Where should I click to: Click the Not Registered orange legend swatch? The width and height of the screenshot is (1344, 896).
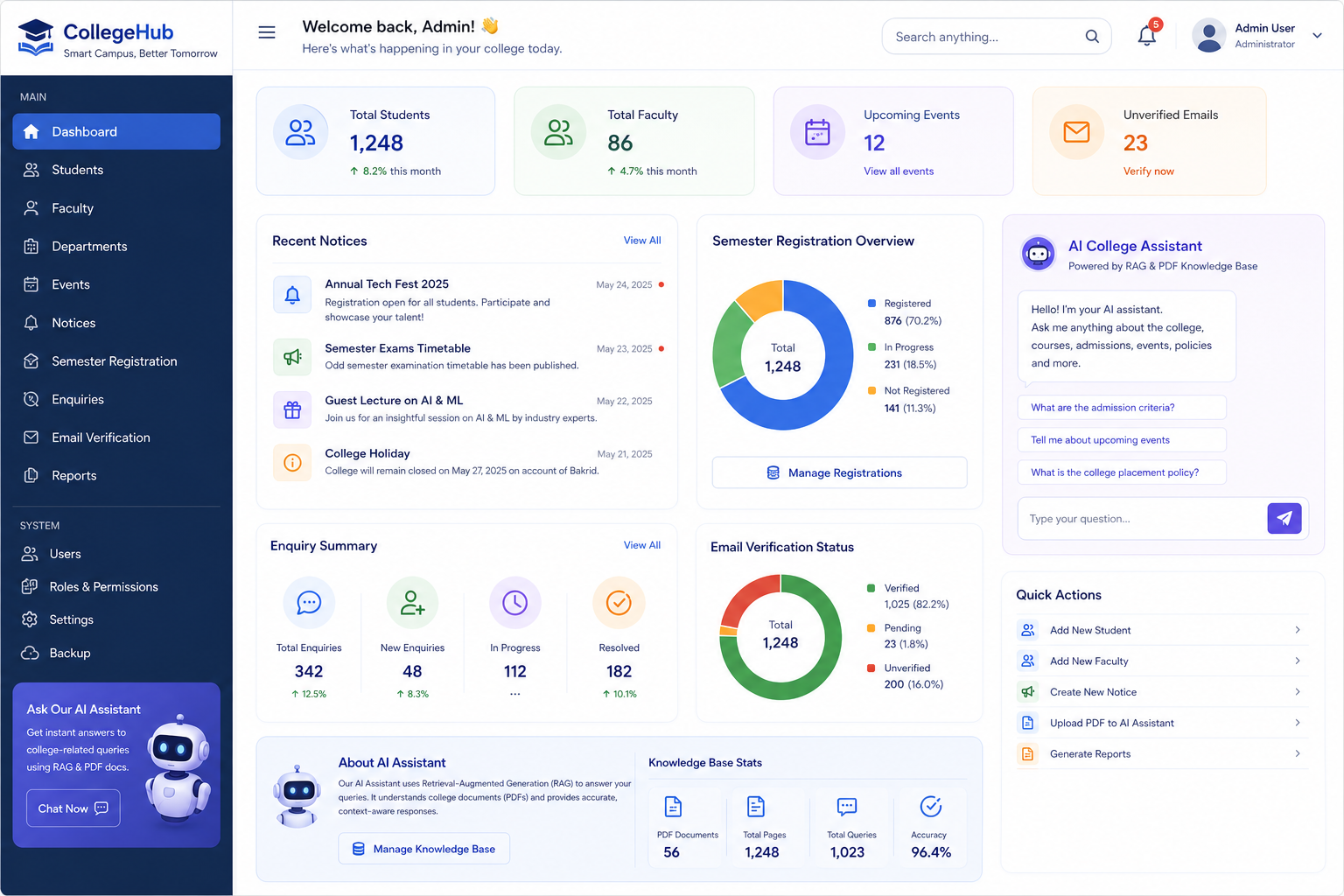pyautogui.click(x=871, y=391)
